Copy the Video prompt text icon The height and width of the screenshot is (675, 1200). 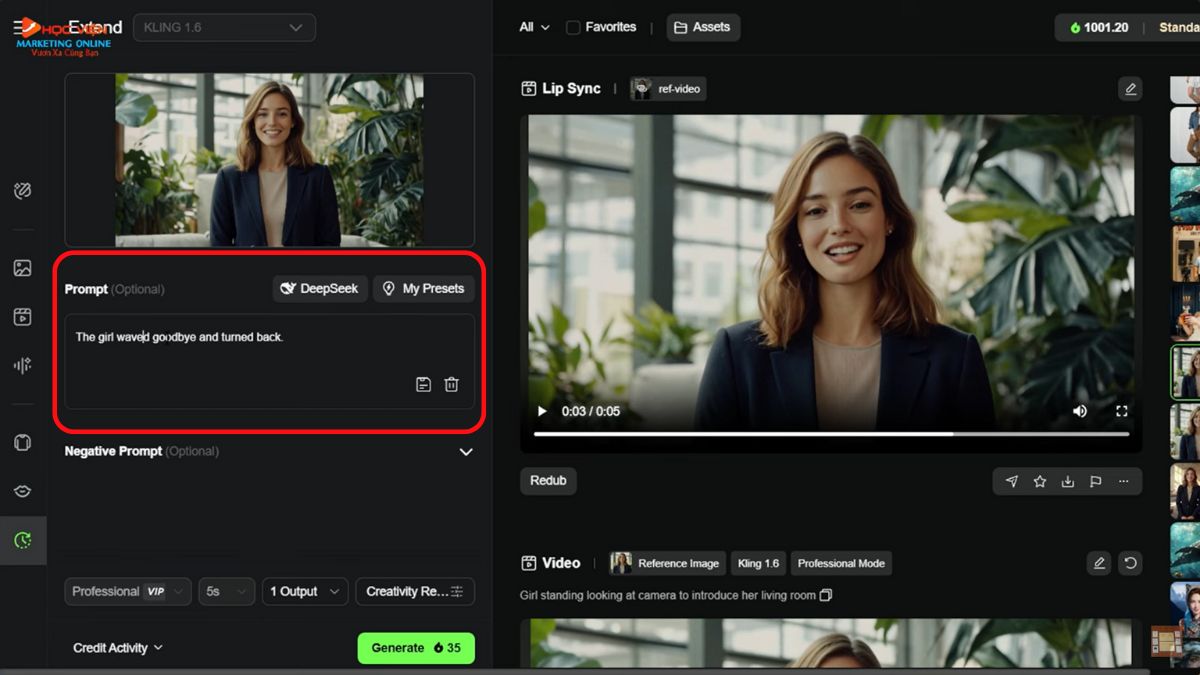tap(825, 595)
